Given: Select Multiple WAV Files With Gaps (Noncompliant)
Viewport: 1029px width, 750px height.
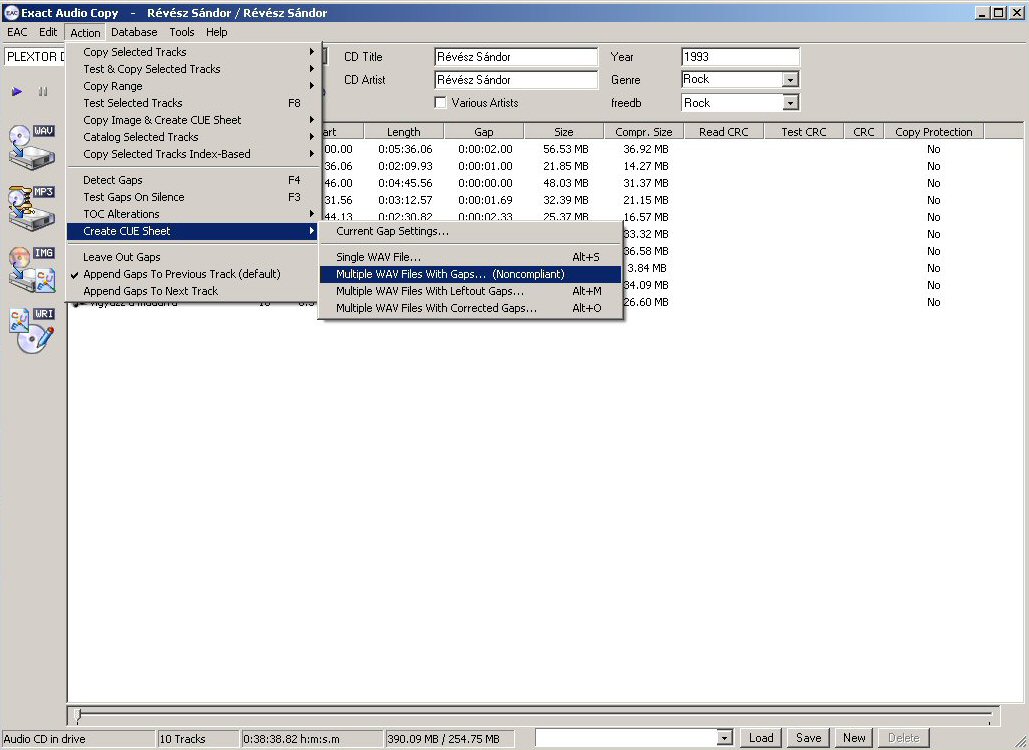Looking at the screenshot, I should (x=450, y=274).
